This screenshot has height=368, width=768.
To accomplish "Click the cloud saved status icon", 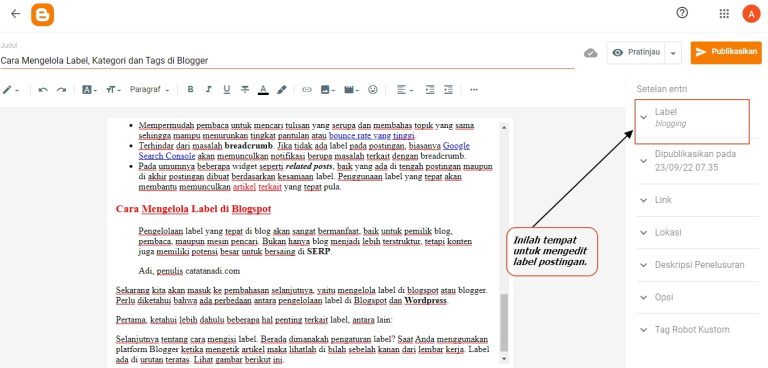I will [x=591, y=53].
